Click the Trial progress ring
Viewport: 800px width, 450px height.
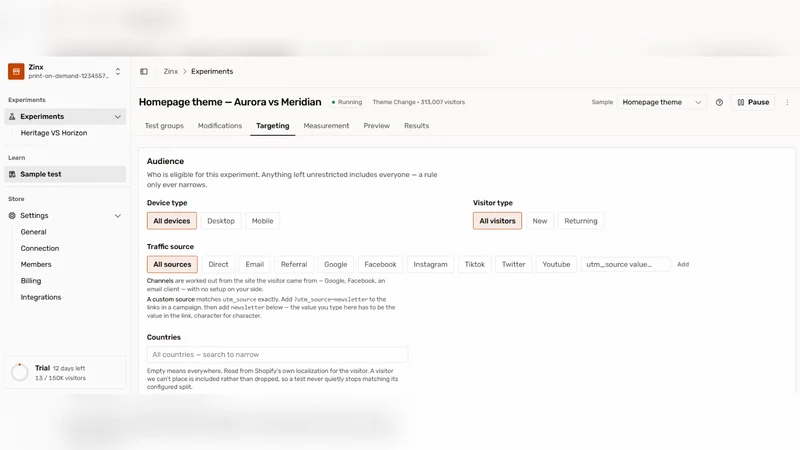pyautogui.click(x=20, y=372)
